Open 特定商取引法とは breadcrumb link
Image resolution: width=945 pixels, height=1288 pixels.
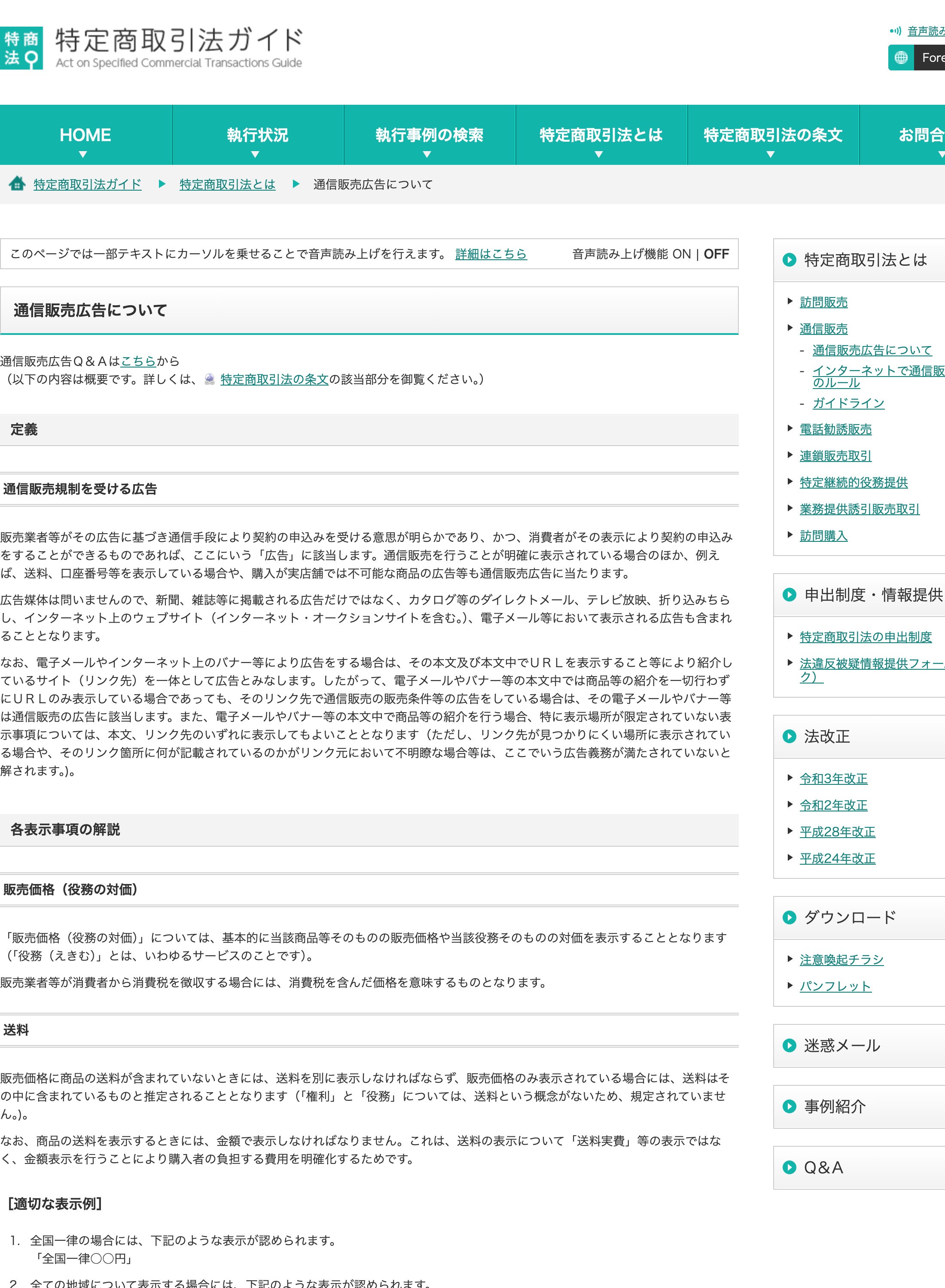pos(228,184)
